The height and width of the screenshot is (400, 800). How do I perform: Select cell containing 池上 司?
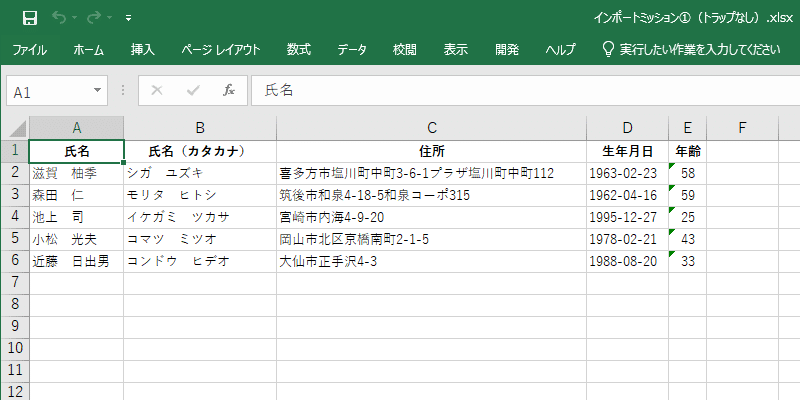pyautogui.click(x=77, y=217)
